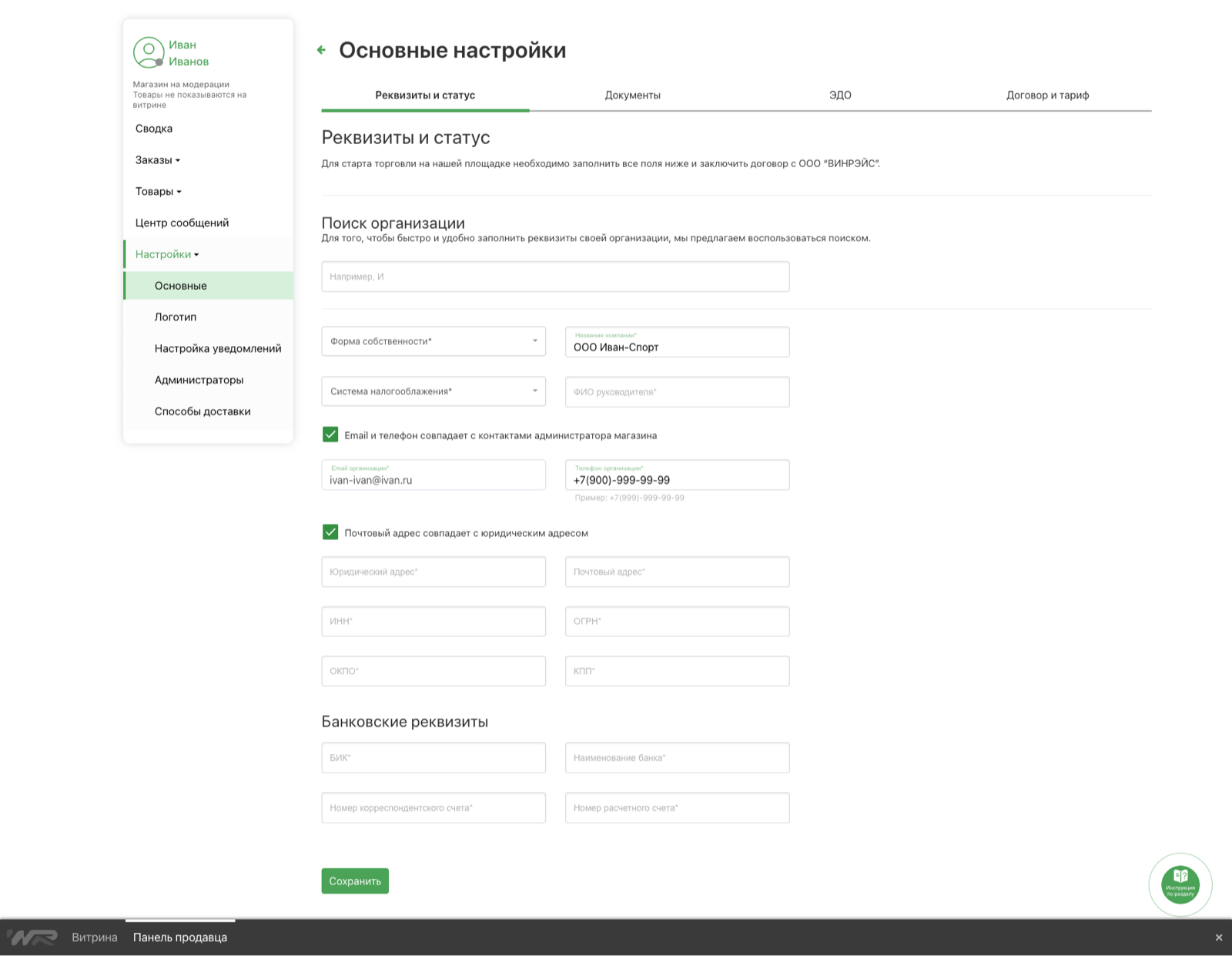Open Администраторы settings page
This screenshot has height=956, width=1232.
199,380
